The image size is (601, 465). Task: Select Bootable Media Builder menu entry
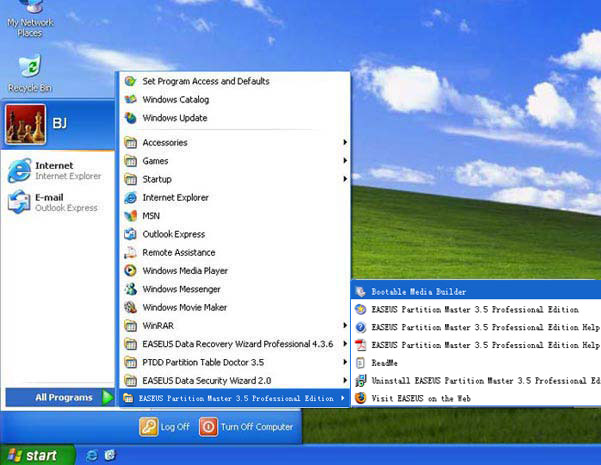pos(476,292)
